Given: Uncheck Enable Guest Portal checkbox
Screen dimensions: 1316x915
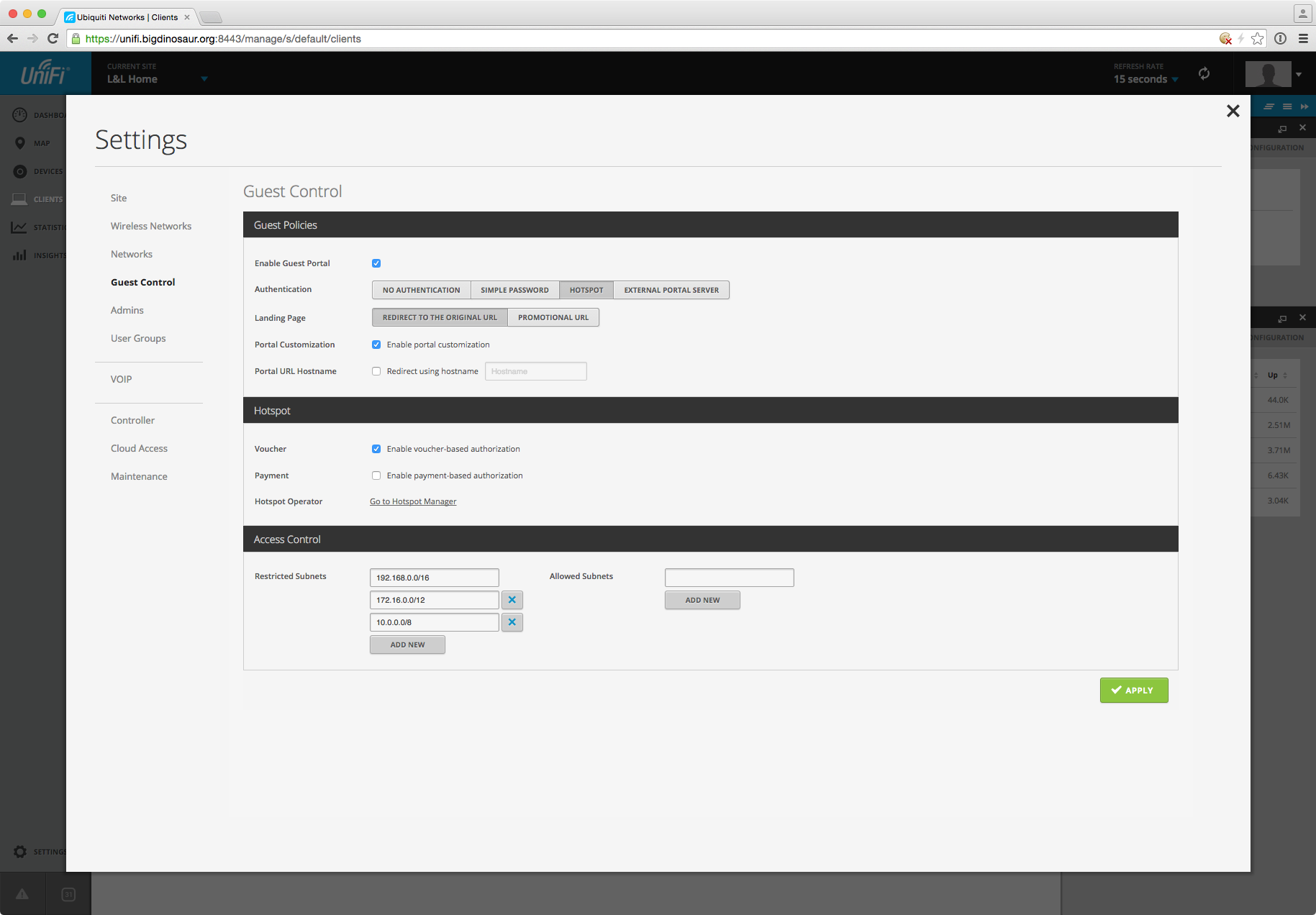Looking at the screenshot, I should pyautogui.click(x=376, y=263).
